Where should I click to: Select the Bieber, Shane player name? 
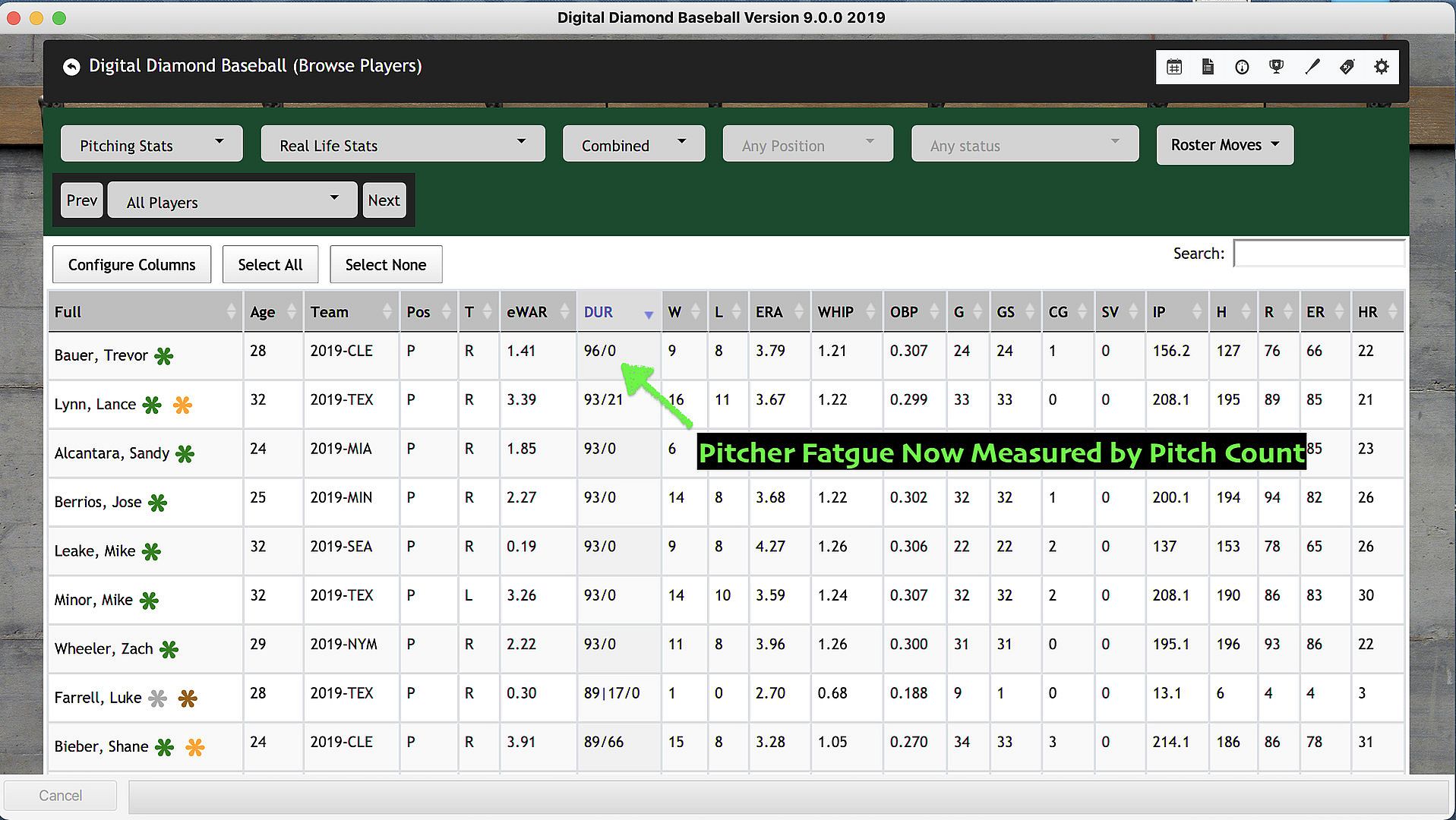(x=101, y=746)
